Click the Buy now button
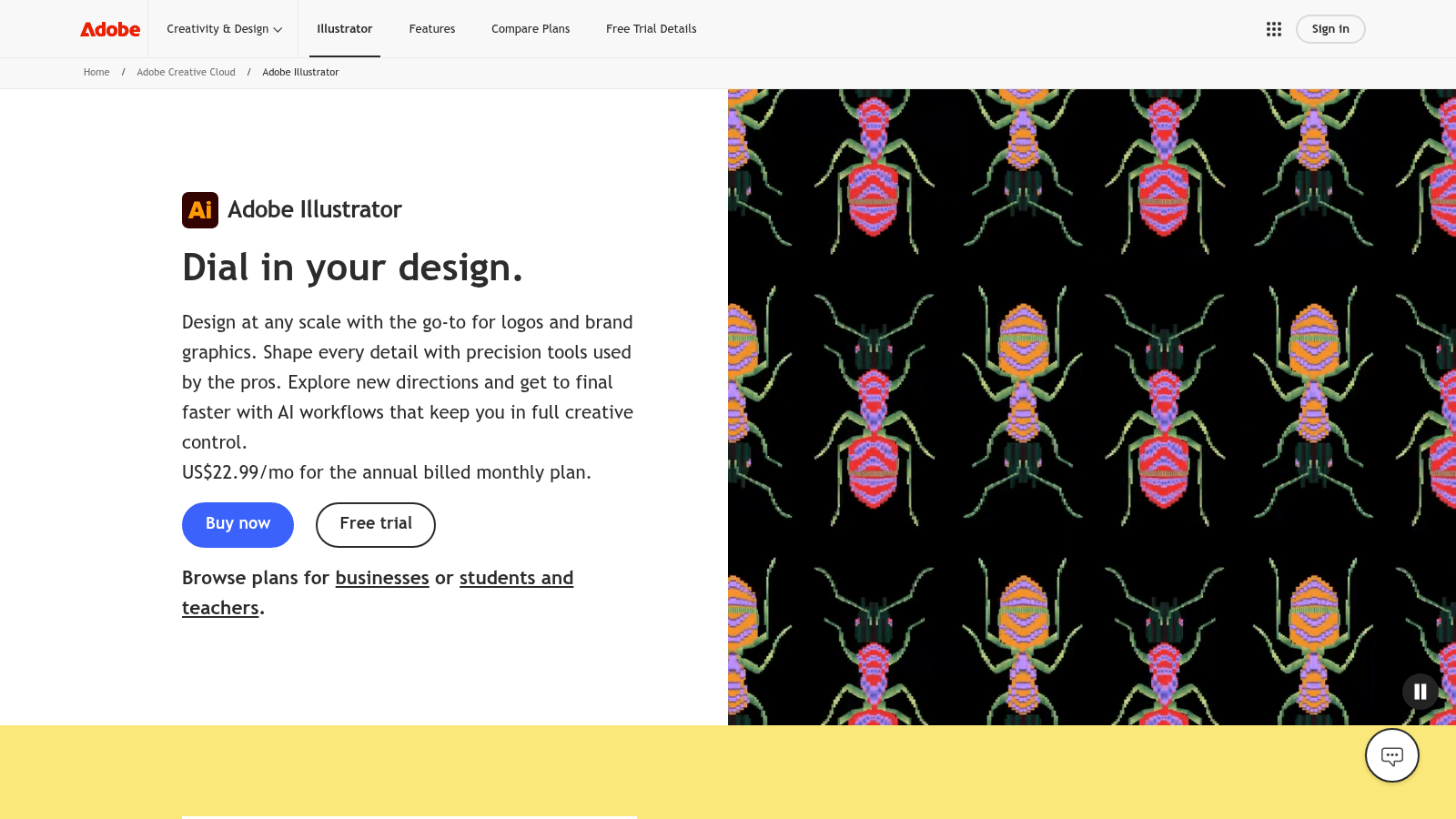The width and height of the screenshot is (1456, 819). point(238,525)
